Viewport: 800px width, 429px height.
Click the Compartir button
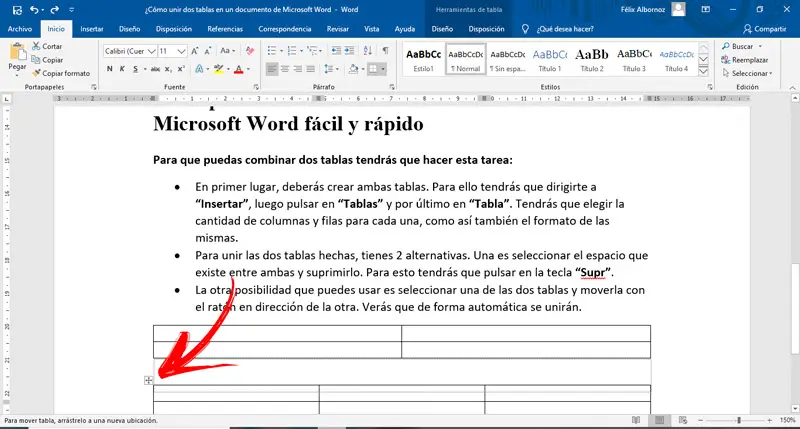tap(765, 29)
